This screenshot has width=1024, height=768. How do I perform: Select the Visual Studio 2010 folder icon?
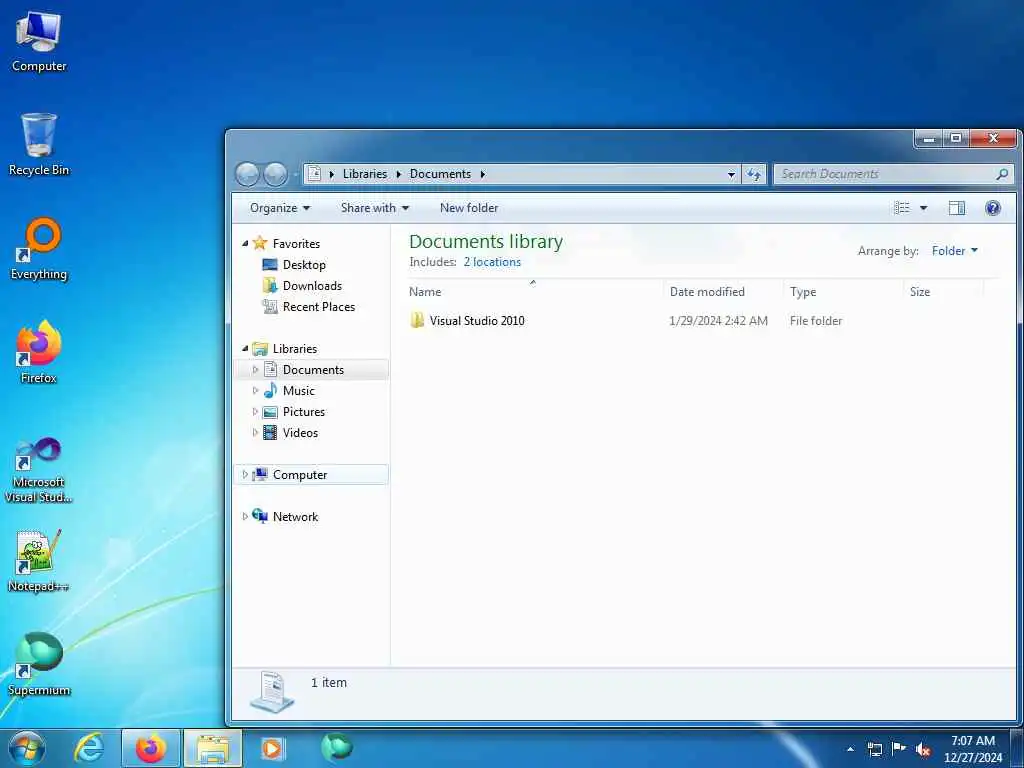(x=417, y=320)
